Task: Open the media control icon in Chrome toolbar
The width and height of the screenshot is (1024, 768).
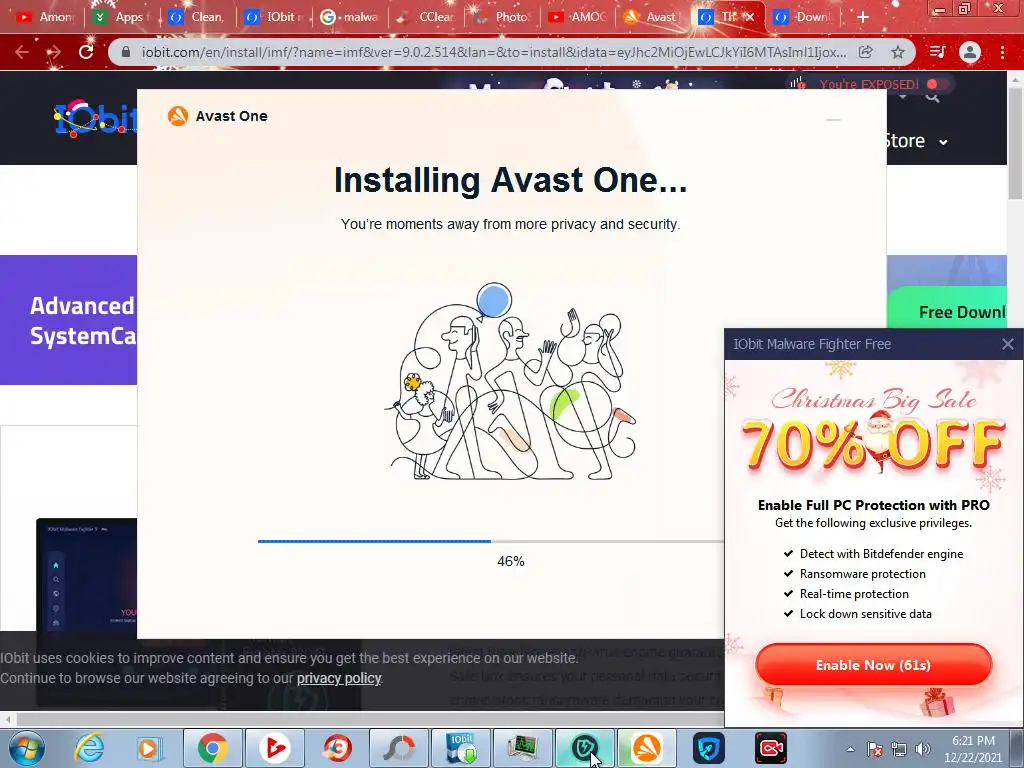Action: tap(937, 52)
